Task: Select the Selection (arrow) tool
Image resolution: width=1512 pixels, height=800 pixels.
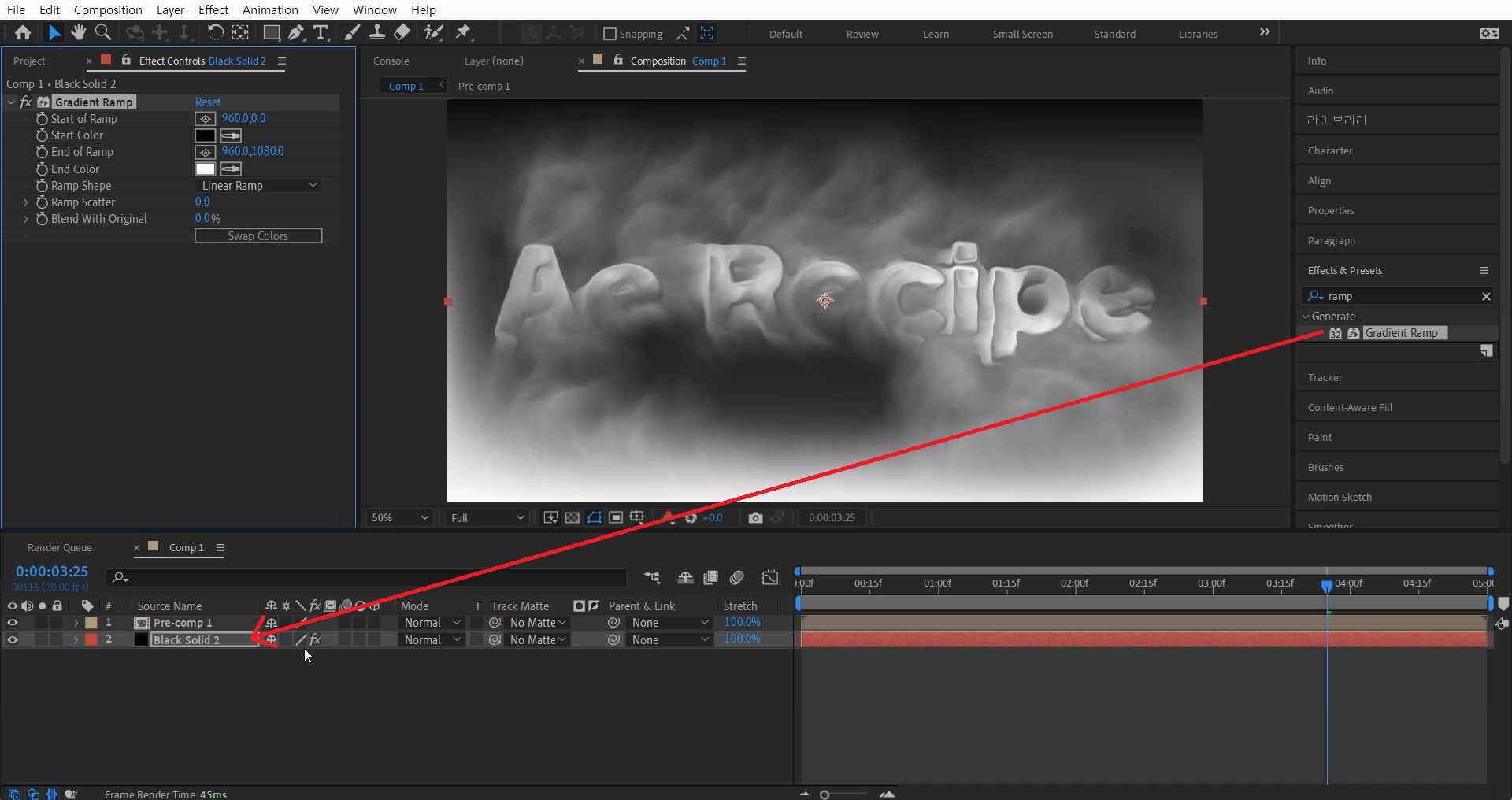Action: [54, 32]
